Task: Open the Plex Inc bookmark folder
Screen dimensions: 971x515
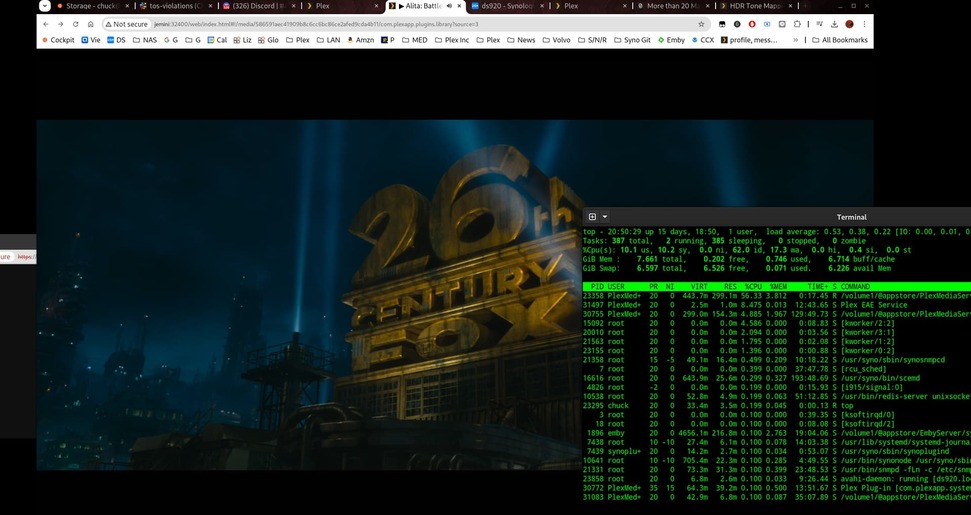Action: click(451, 40)
